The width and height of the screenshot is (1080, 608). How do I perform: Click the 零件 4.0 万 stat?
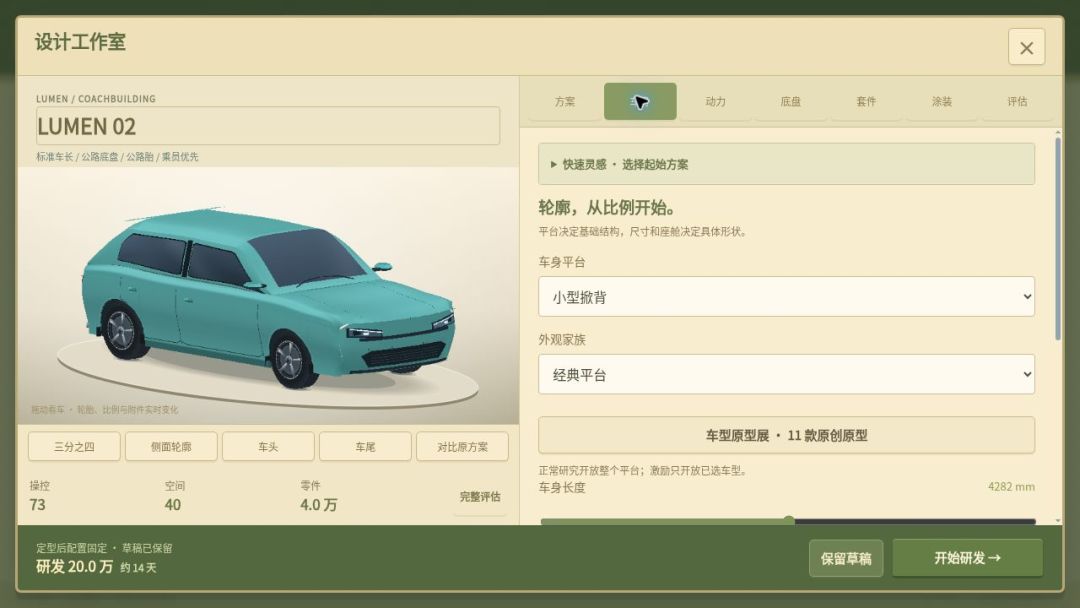318,496
